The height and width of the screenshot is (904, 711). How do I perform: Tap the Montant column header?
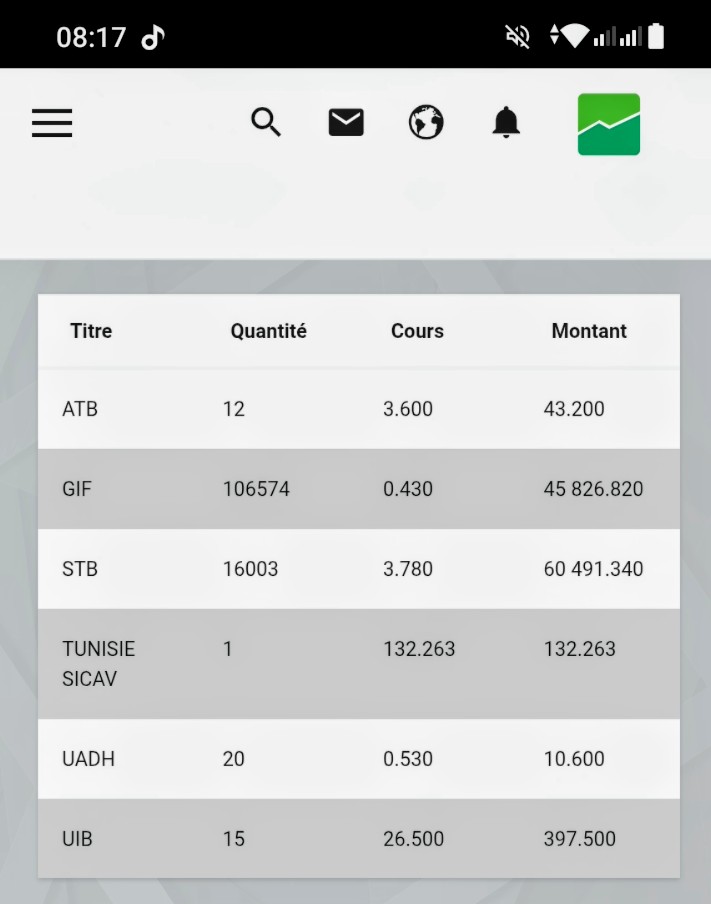pos(589,331)
